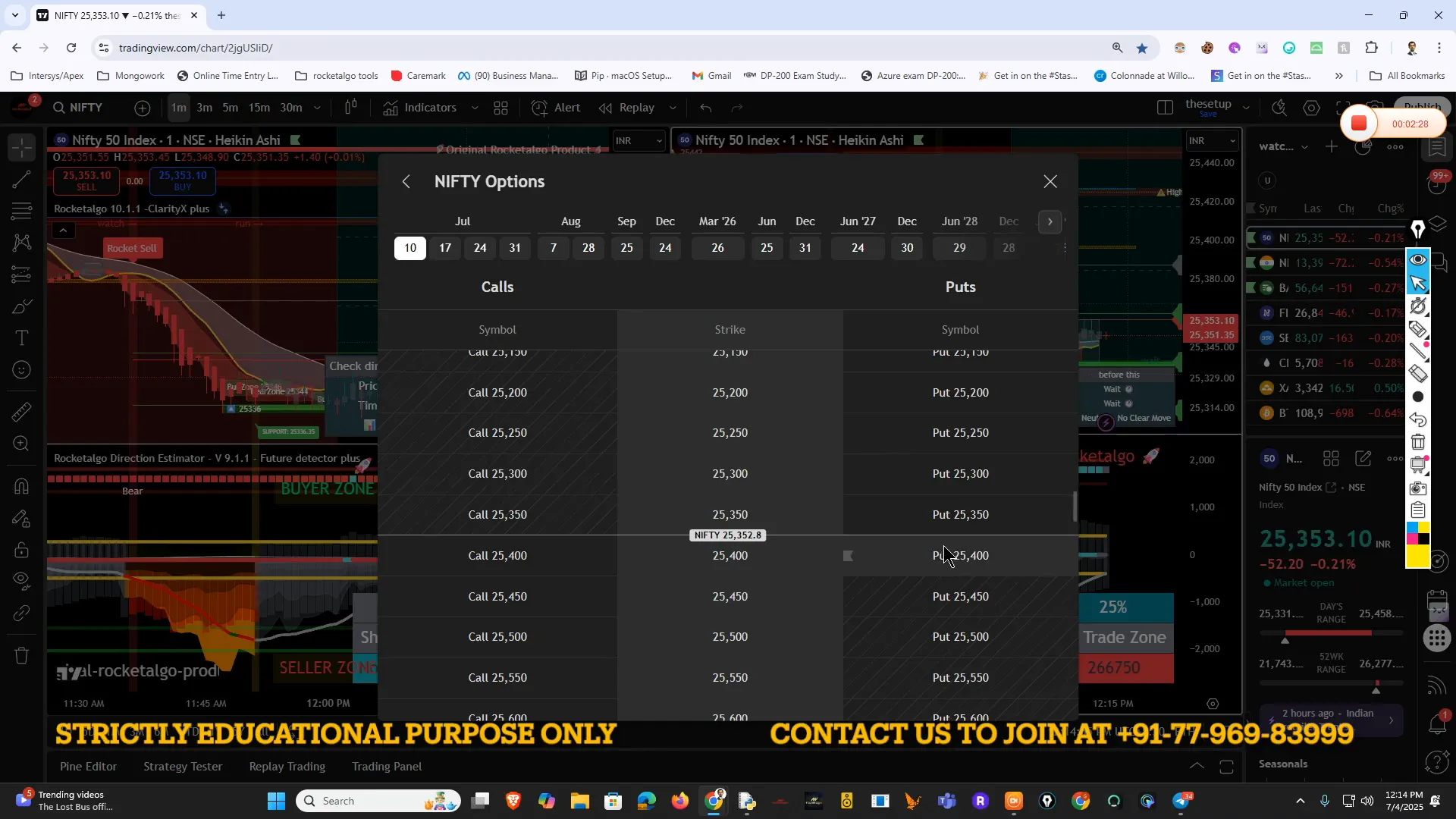The height and width of the screenshot is (819, 1456).
Task: Expand the INR currency dropdown
Action: (x=639, y=140)
